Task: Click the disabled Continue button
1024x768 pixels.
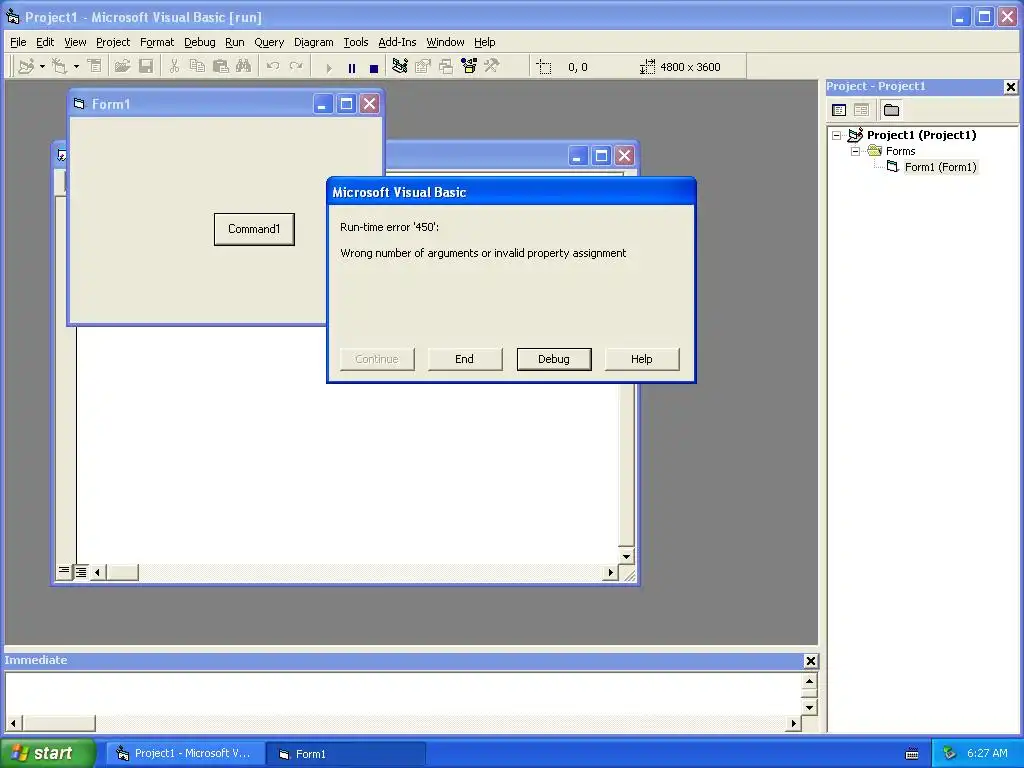Action: pos(377,359)
